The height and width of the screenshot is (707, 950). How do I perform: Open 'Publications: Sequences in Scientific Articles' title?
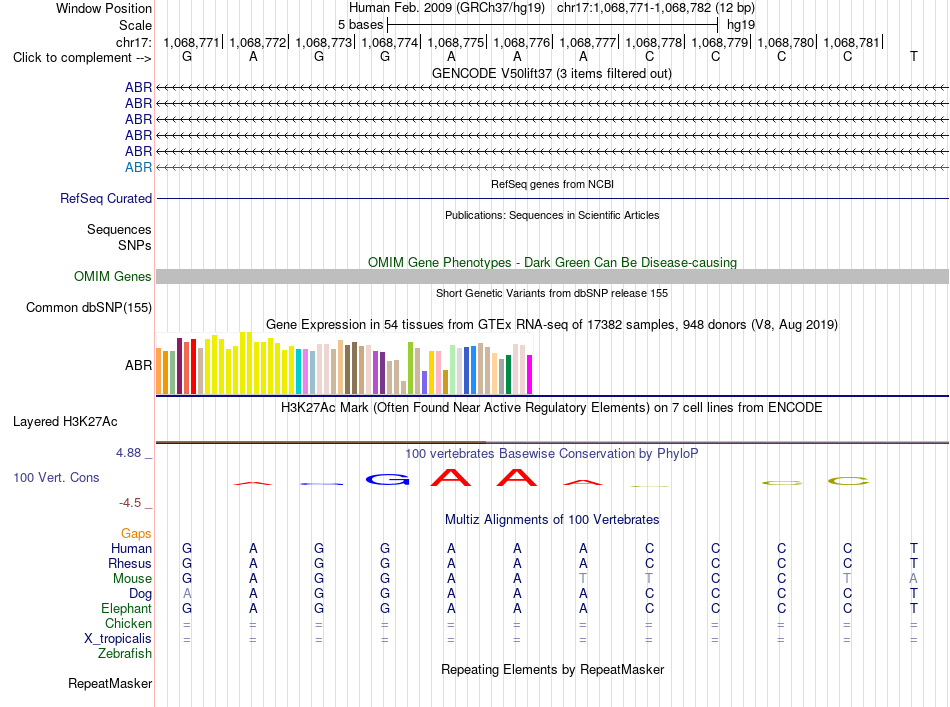[552, 215]
